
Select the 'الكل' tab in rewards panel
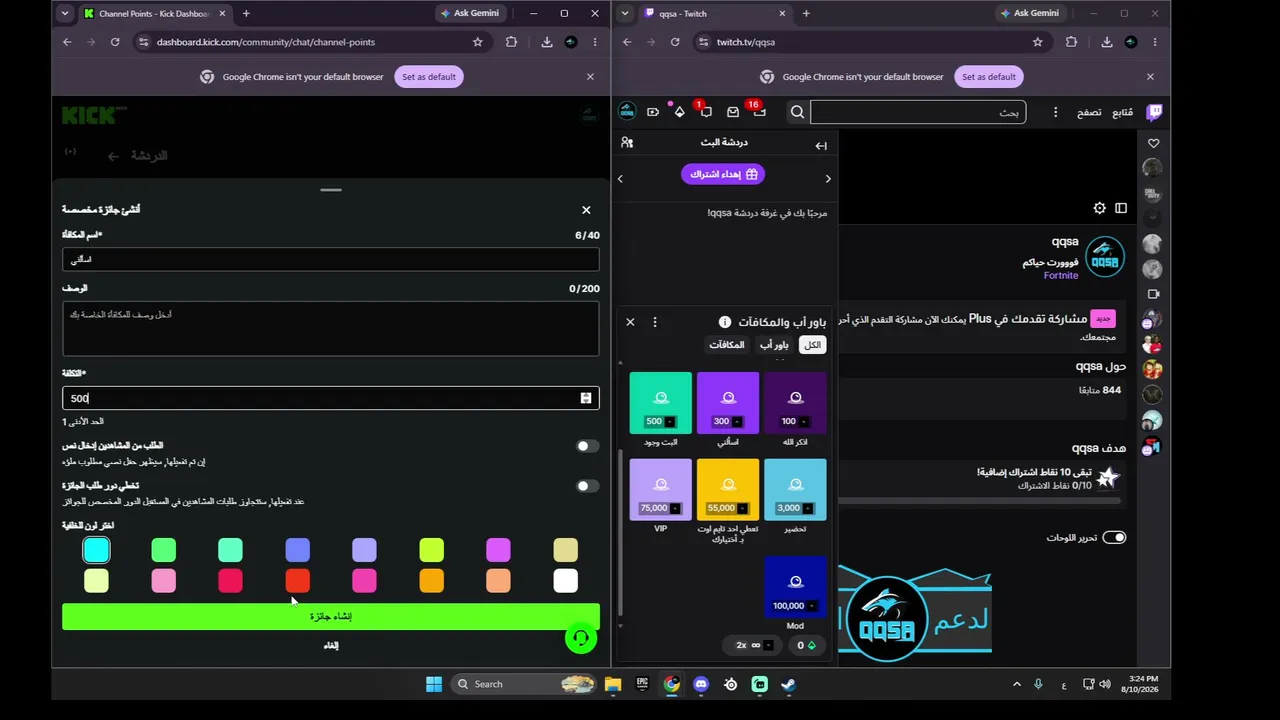(813, 345)
